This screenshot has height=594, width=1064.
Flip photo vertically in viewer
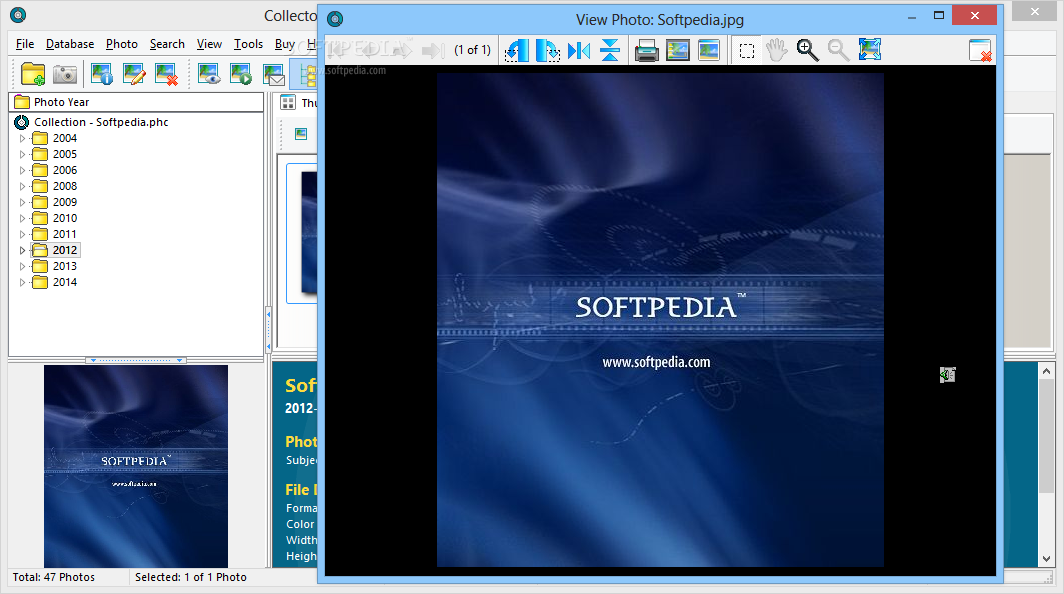click(x=610, y=50)
